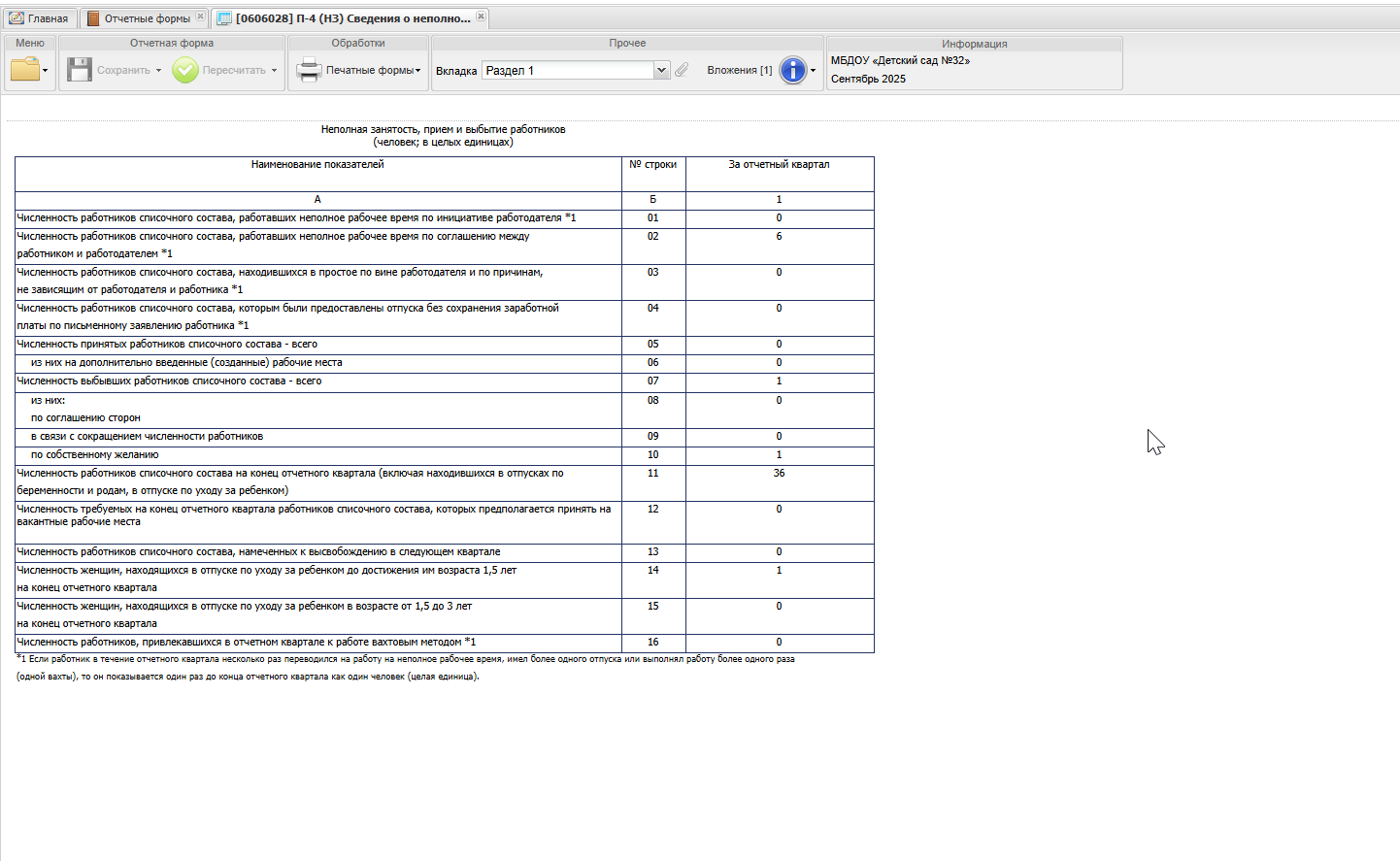
Task: Select the quarter value cell in row 07
Action: [x=780, y=382]
